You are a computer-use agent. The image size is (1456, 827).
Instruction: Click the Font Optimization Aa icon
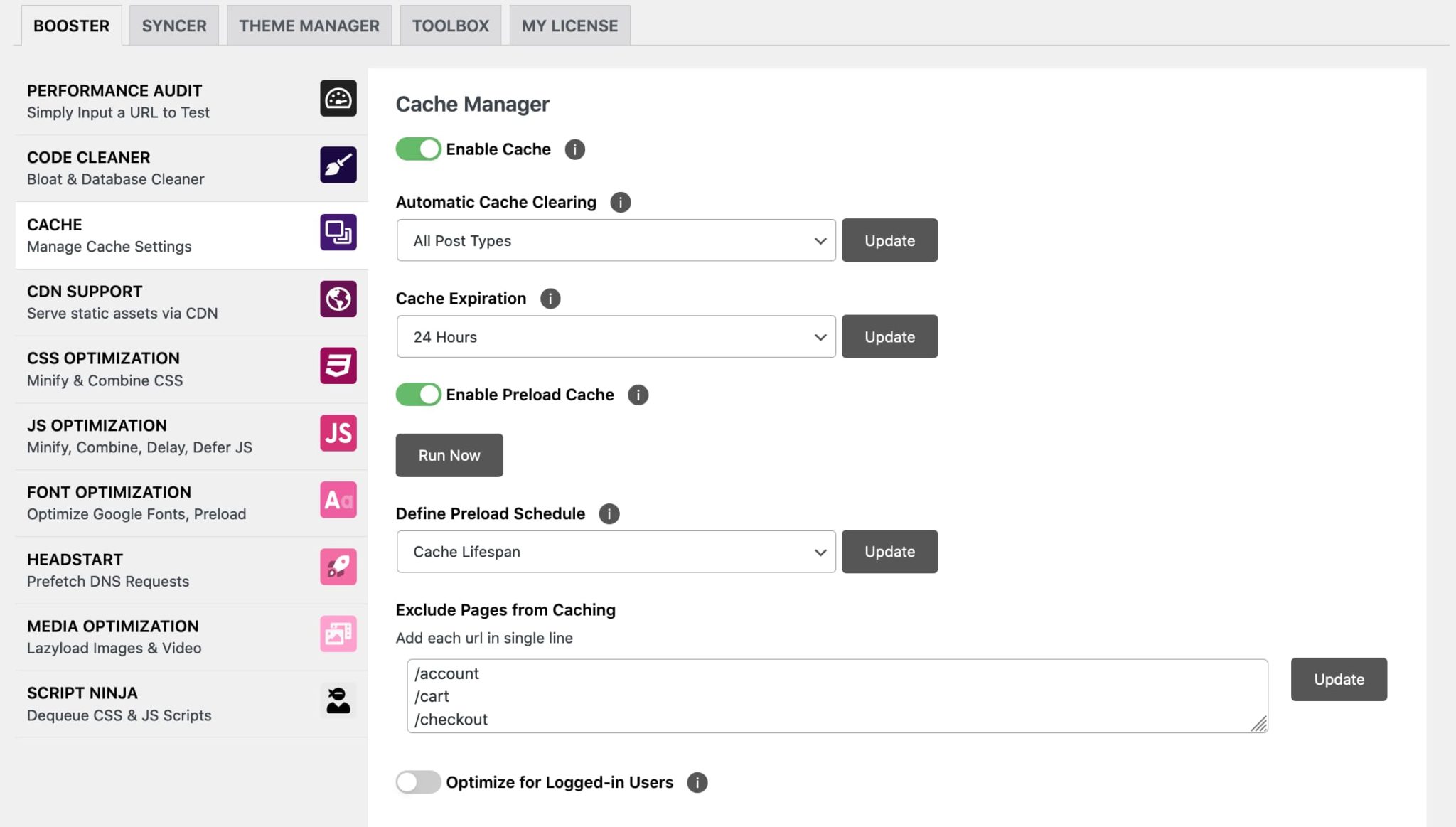[x=338, y=500]
